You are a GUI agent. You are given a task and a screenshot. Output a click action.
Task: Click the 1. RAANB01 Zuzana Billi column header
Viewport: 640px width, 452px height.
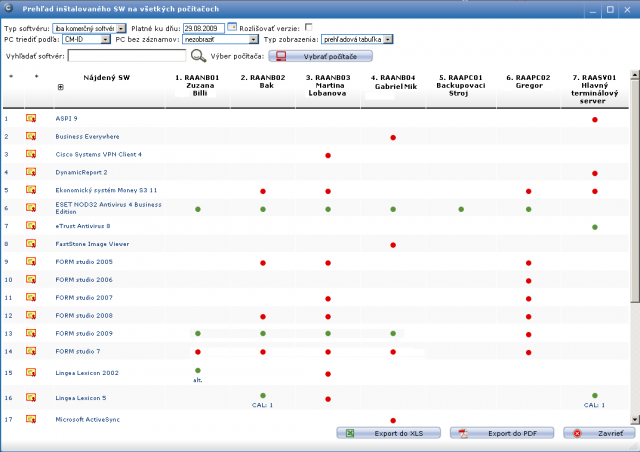point(198,85)
